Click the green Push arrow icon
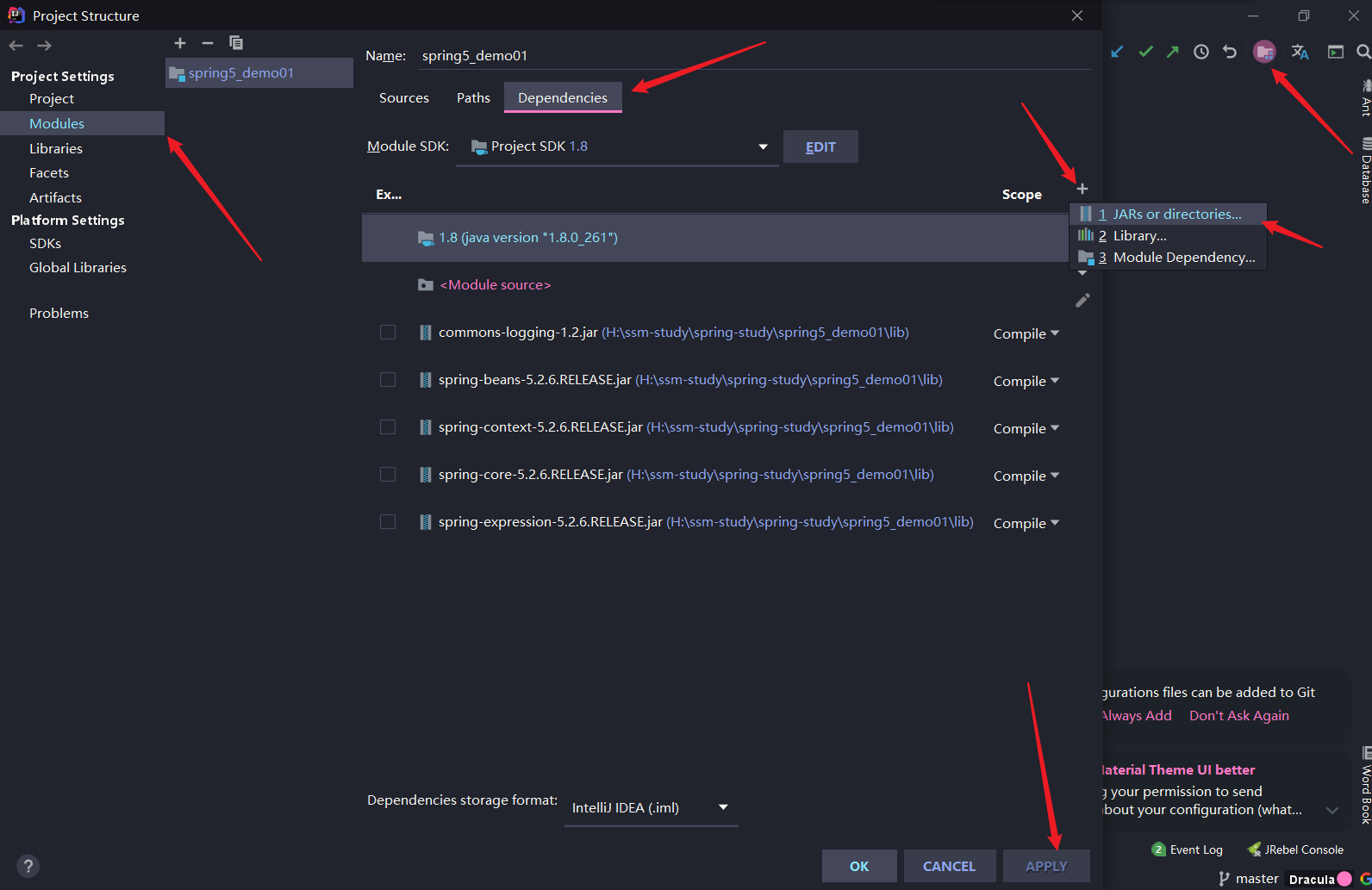Image resolution: width=1372 pixels, height=890 pixels. [x=1173, y=52]
